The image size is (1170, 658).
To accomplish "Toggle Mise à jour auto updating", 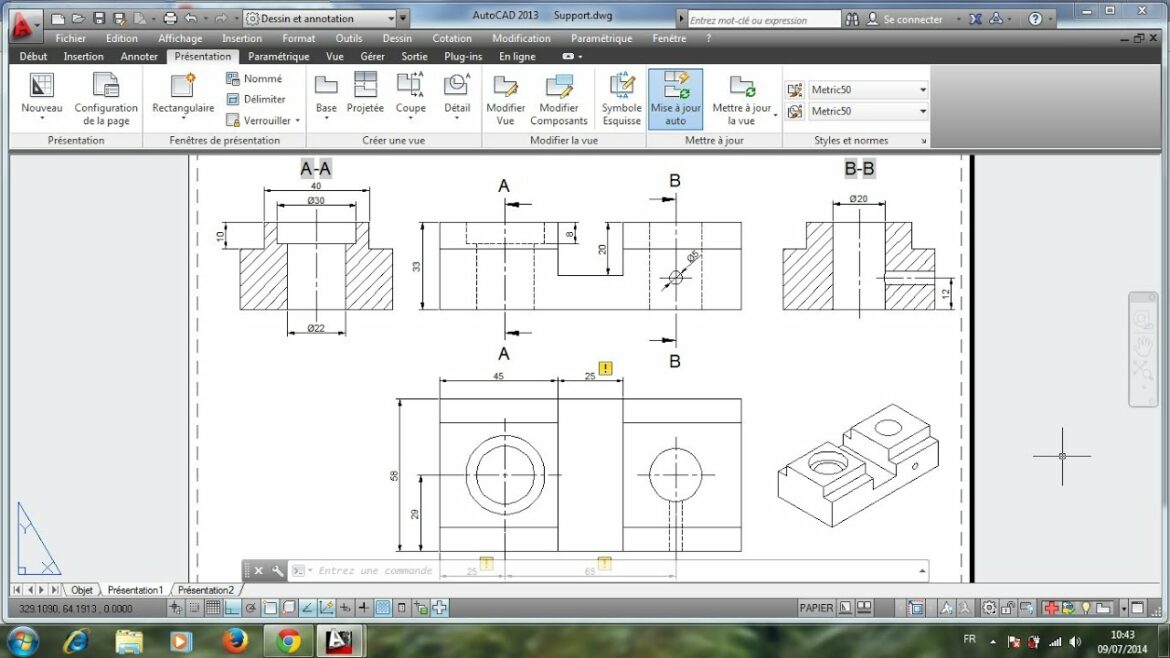I will 675,97.
